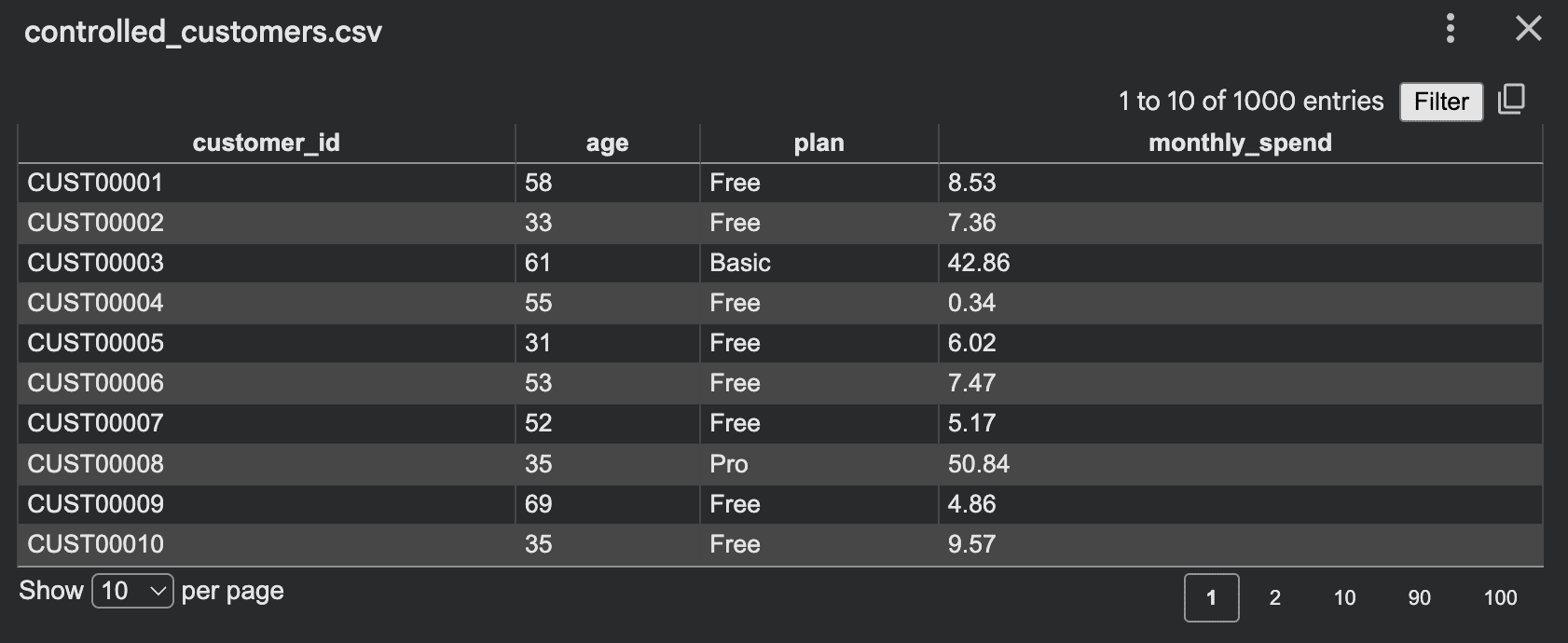Screen dimensions: 1568x643
Task: Click the filename controlled_customers.csv title
Action: (204, 31)
